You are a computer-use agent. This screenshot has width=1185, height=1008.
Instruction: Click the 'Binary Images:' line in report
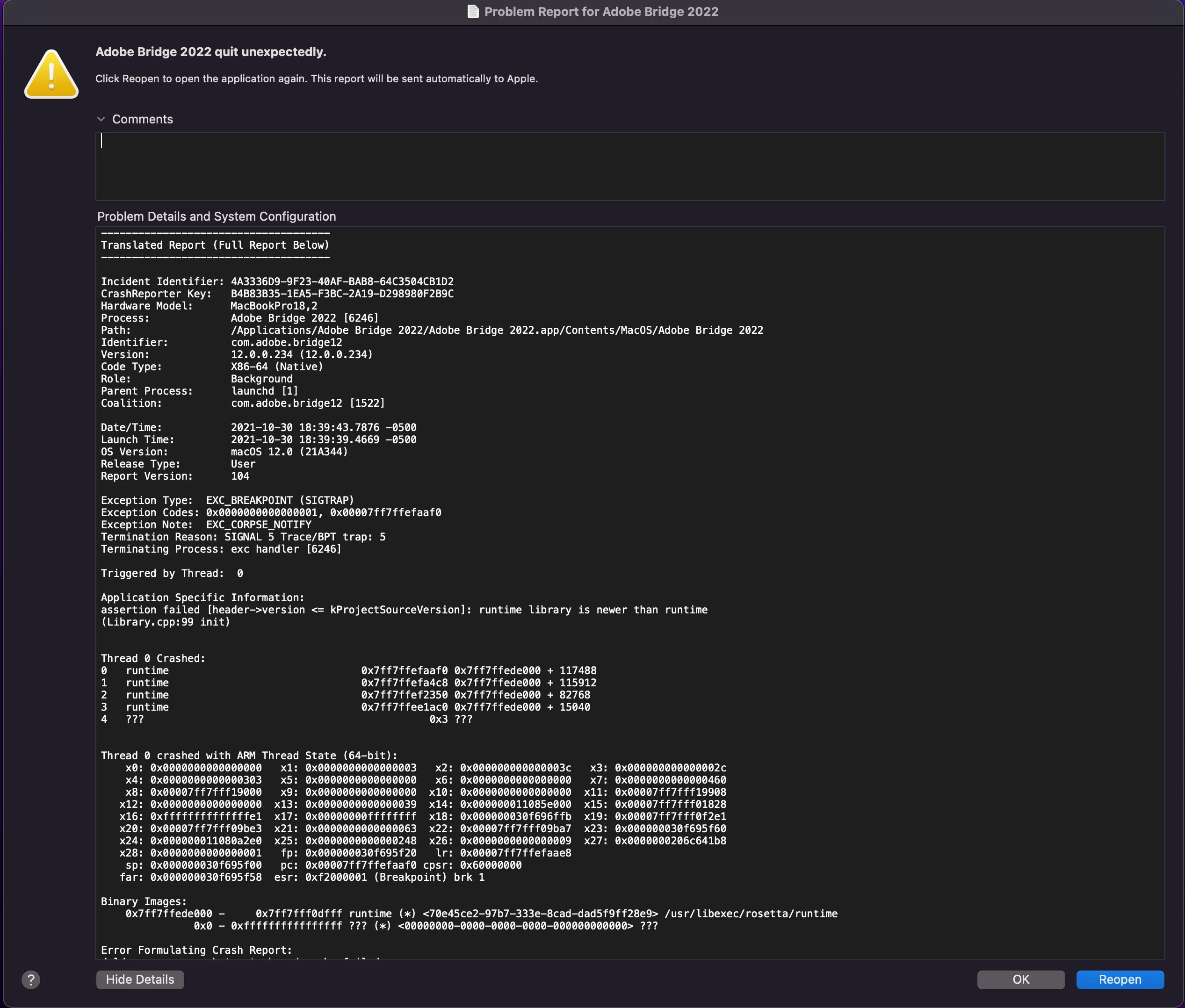pos(144,901)
